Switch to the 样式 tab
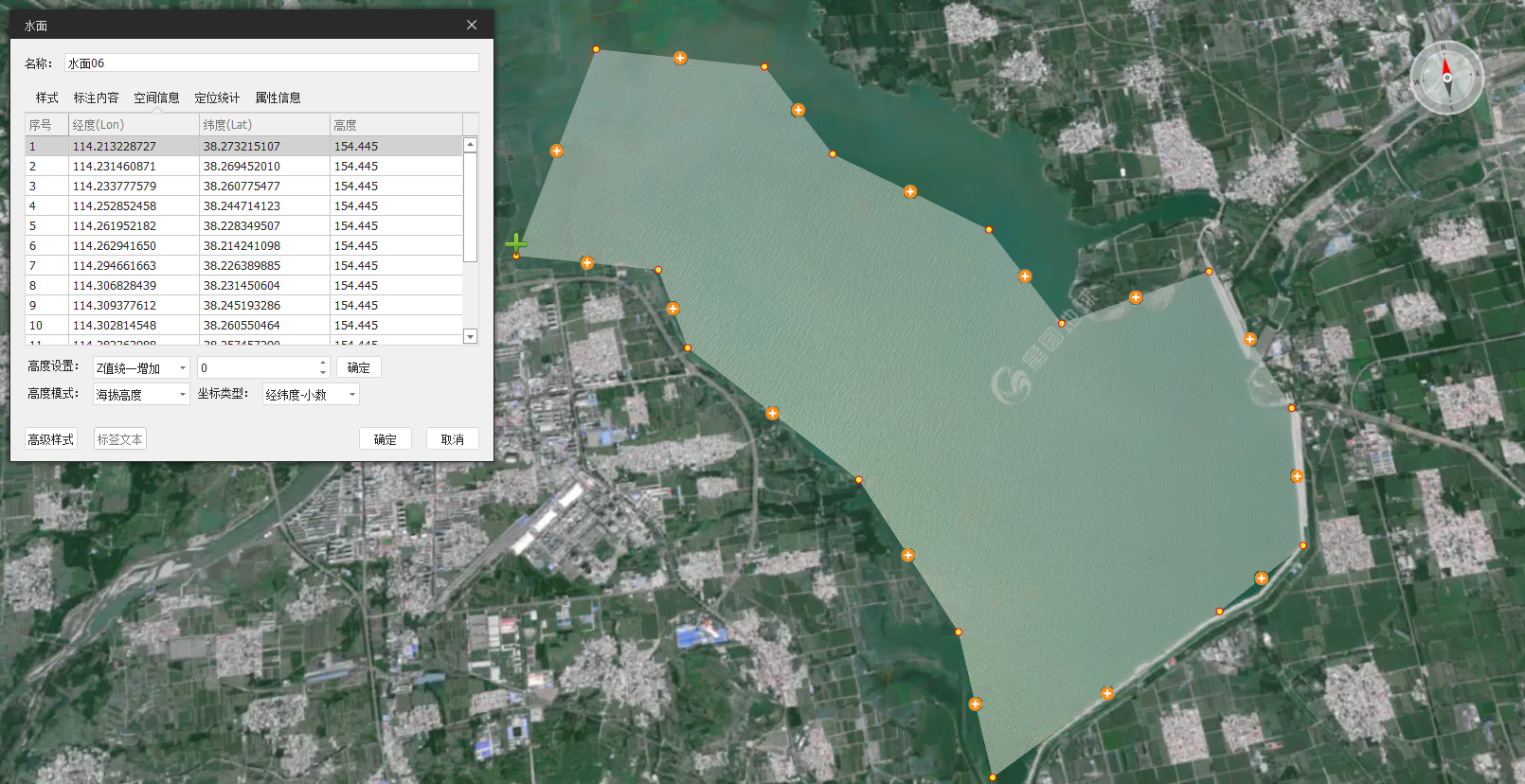 (x=46, y=98)
